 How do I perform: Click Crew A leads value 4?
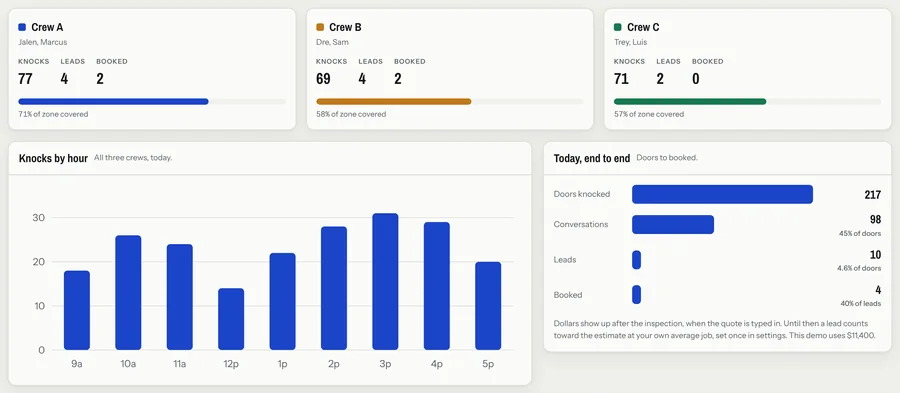[x=64, y=79]
